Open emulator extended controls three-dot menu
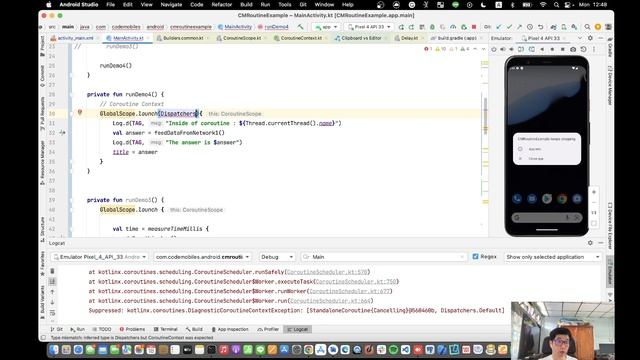This screenshot has height=360, width=640. click(x=594, y=49)
